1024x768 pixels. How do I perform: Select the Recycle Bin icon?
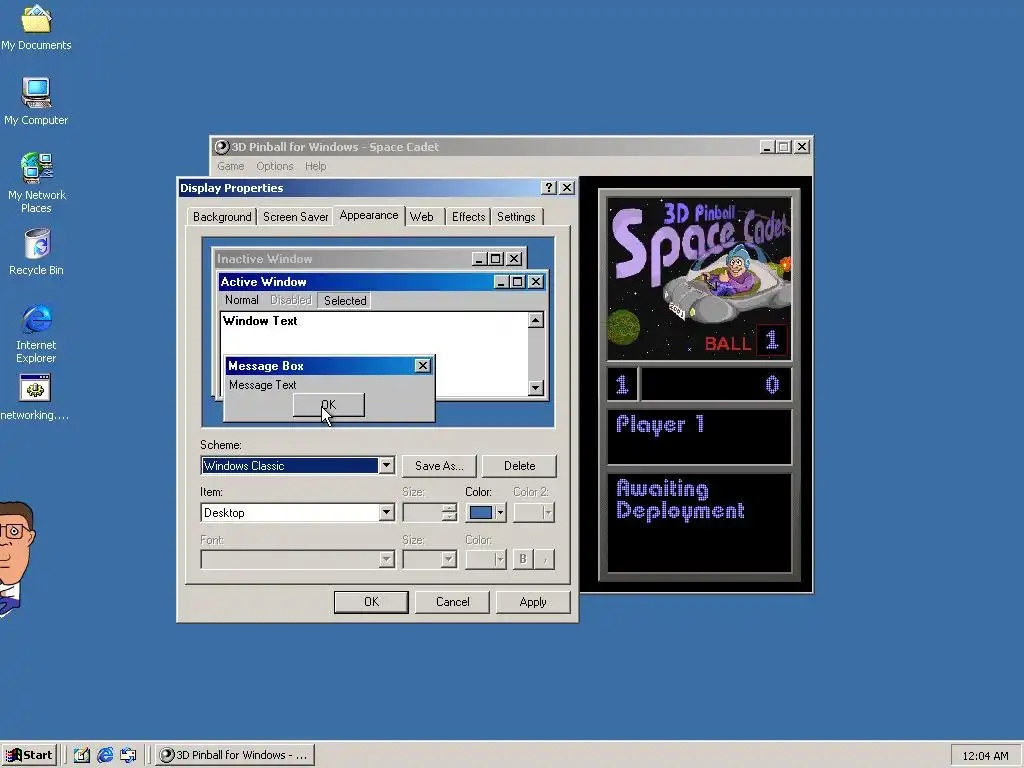pyautogui.click(x=36, y=251)
